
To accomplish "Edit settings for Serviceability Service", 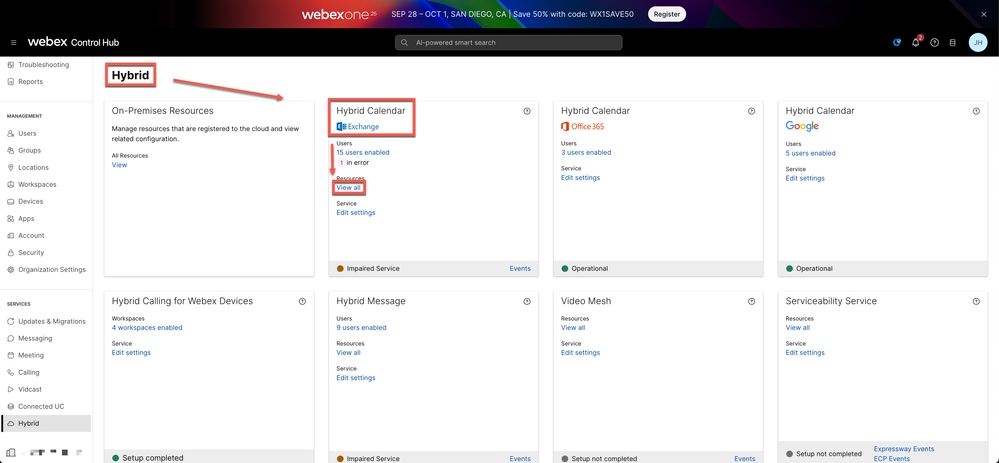I will [805, 353].
